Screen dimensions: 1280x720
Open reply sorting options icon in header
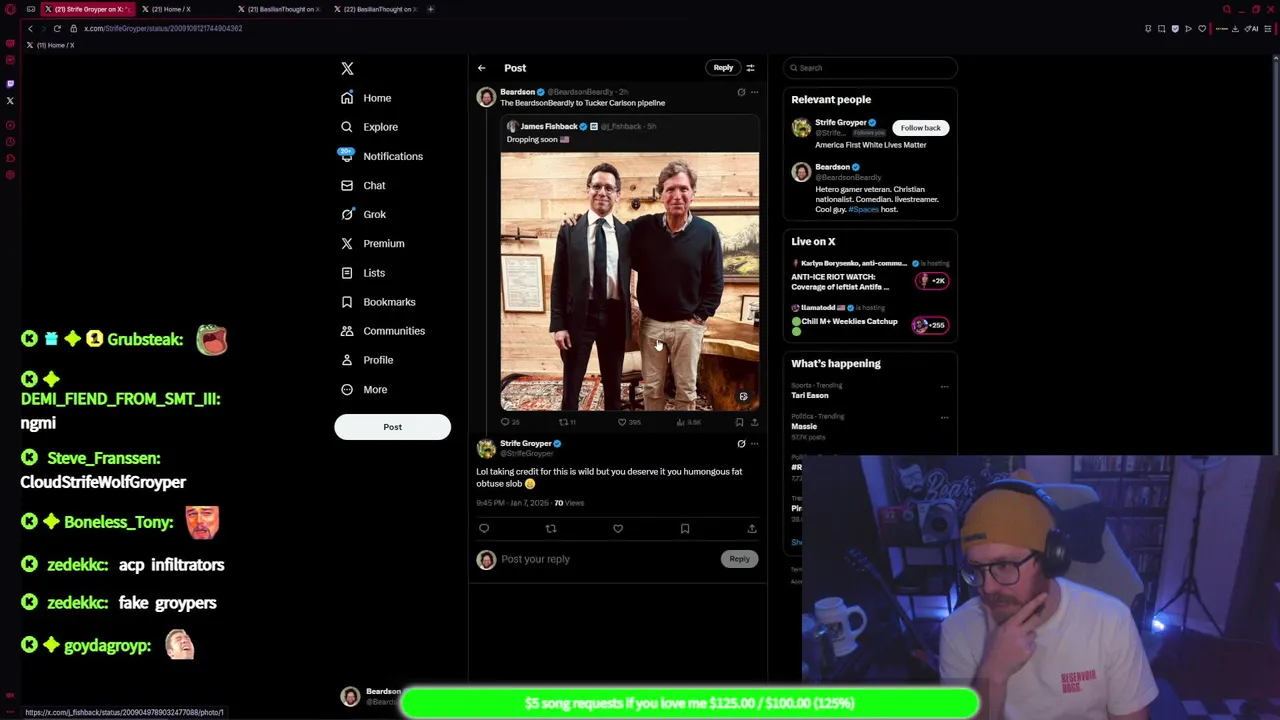pos(750,68)
